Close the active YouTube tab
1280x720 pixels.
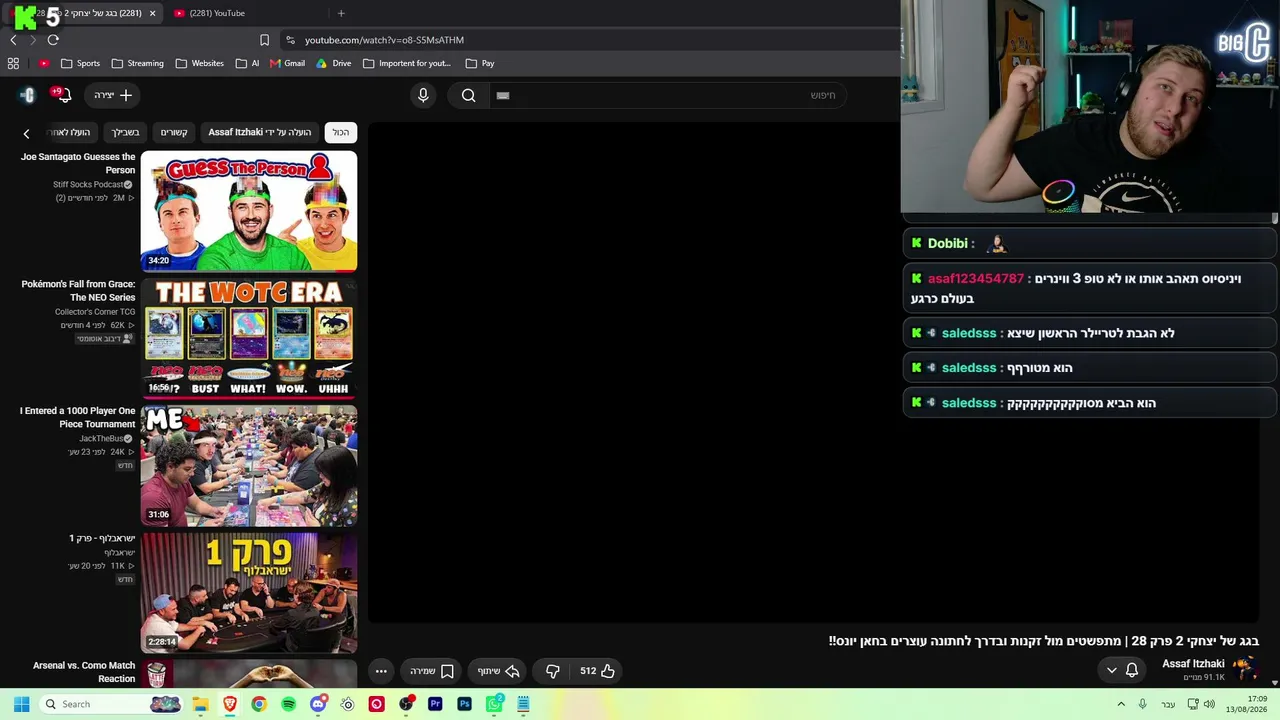coord(152,13)
